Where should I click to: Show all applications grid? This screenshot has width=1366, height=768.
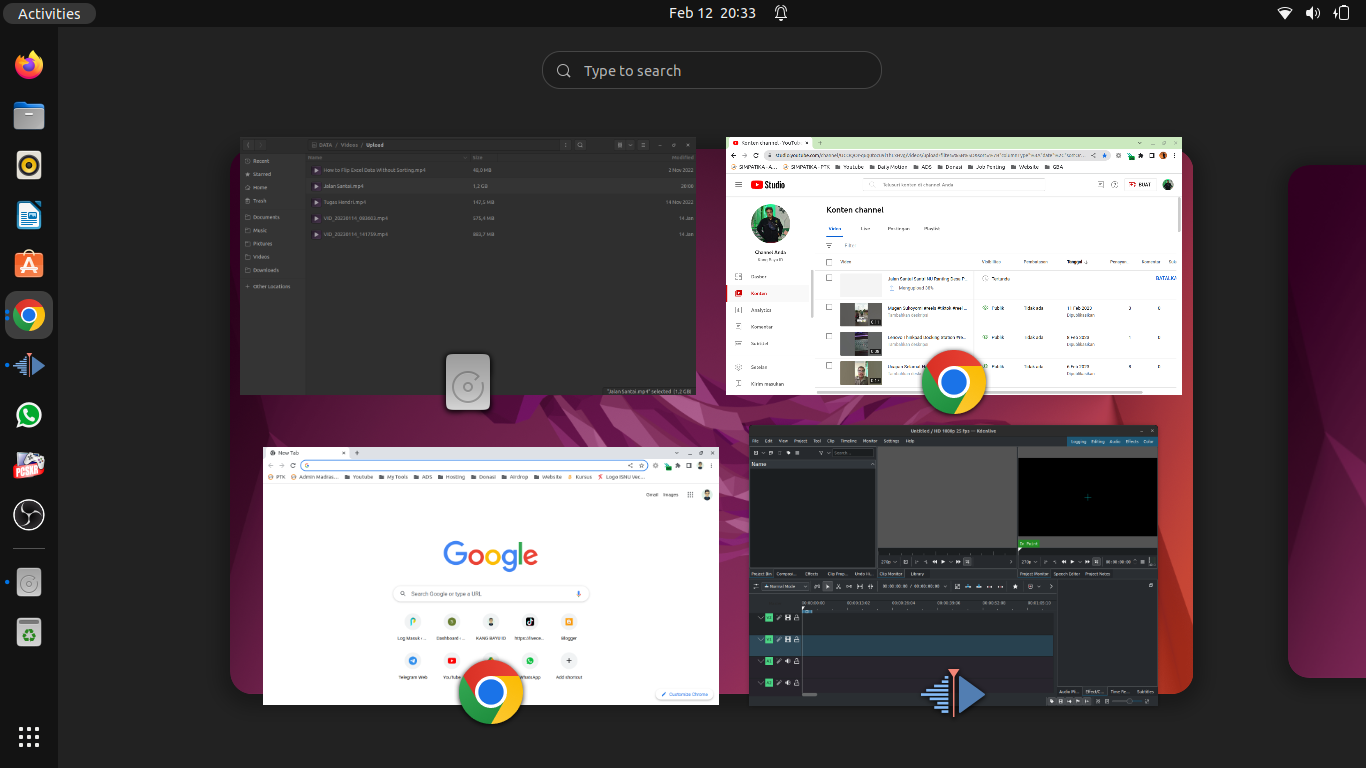[29, 738]
